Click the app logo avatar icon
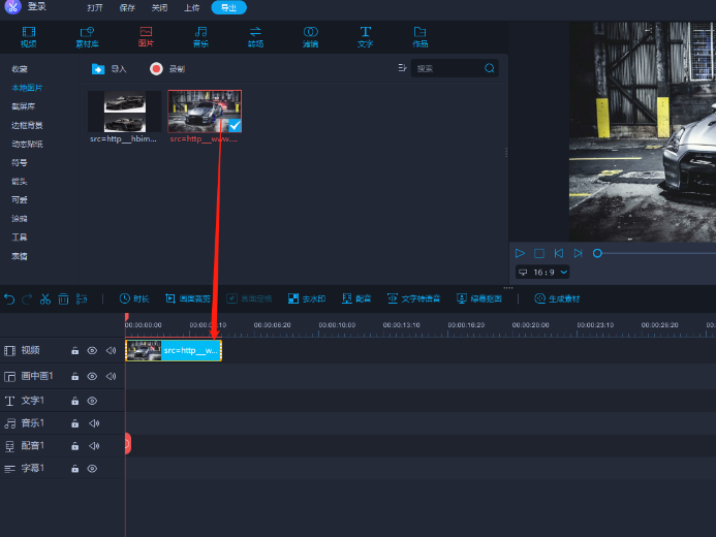Image resolution: width=716 pixels, height=537 pixels. [13, 6]
